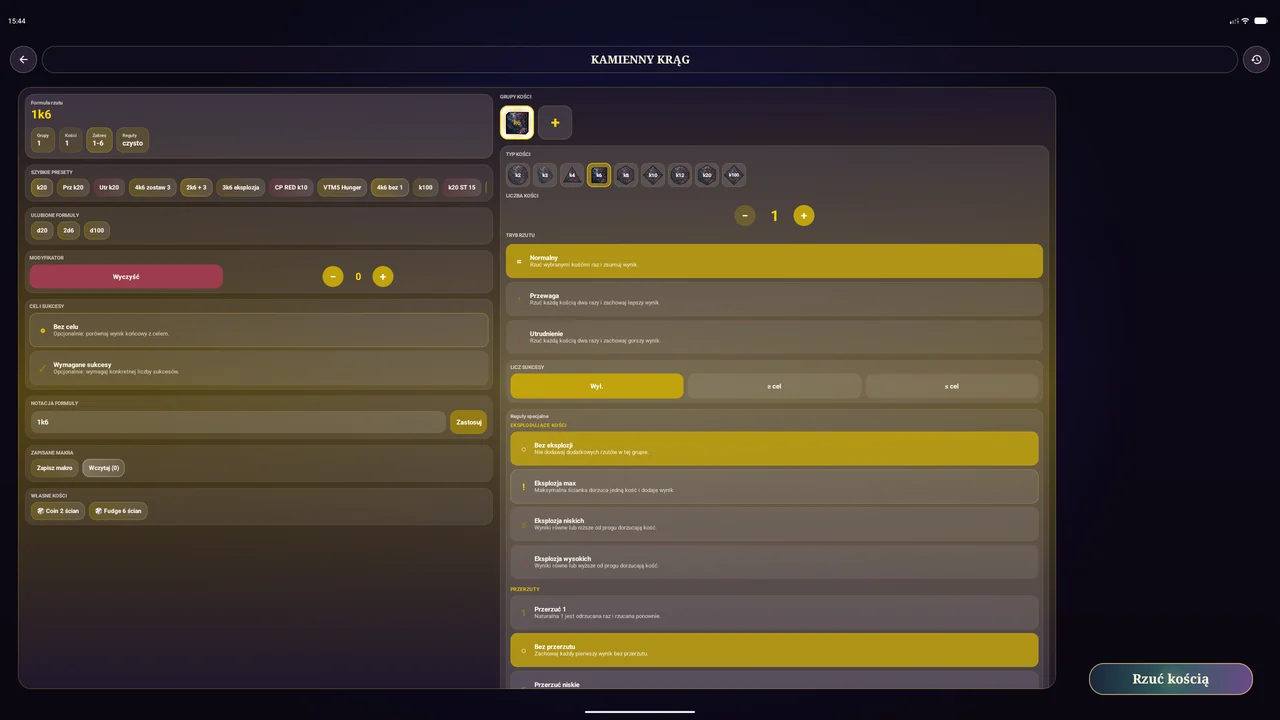Image resolution: width=1280 pixels, height=720 pixels.
Task: Select Przewaga roll mode
Action: pos(774,299)
